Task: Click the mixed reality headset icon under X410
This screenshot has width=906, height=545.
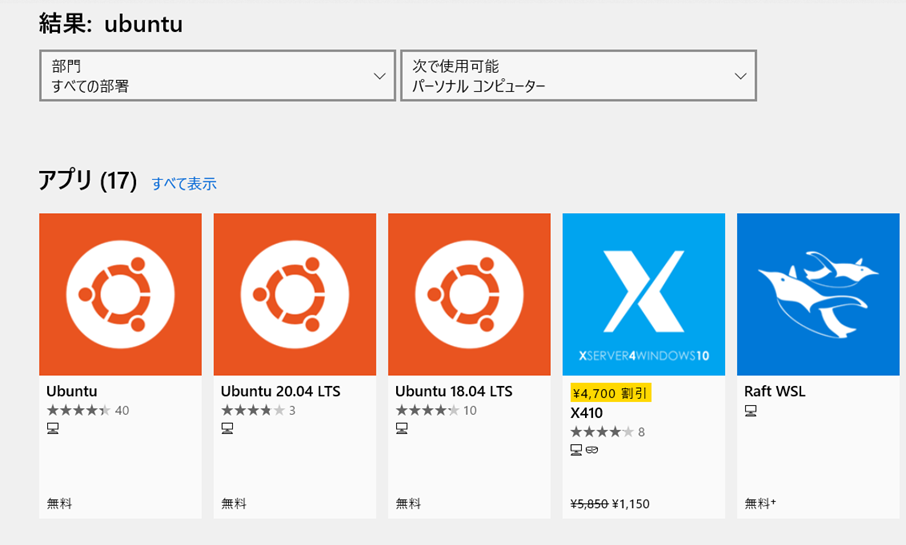Action: coord(592,450)
